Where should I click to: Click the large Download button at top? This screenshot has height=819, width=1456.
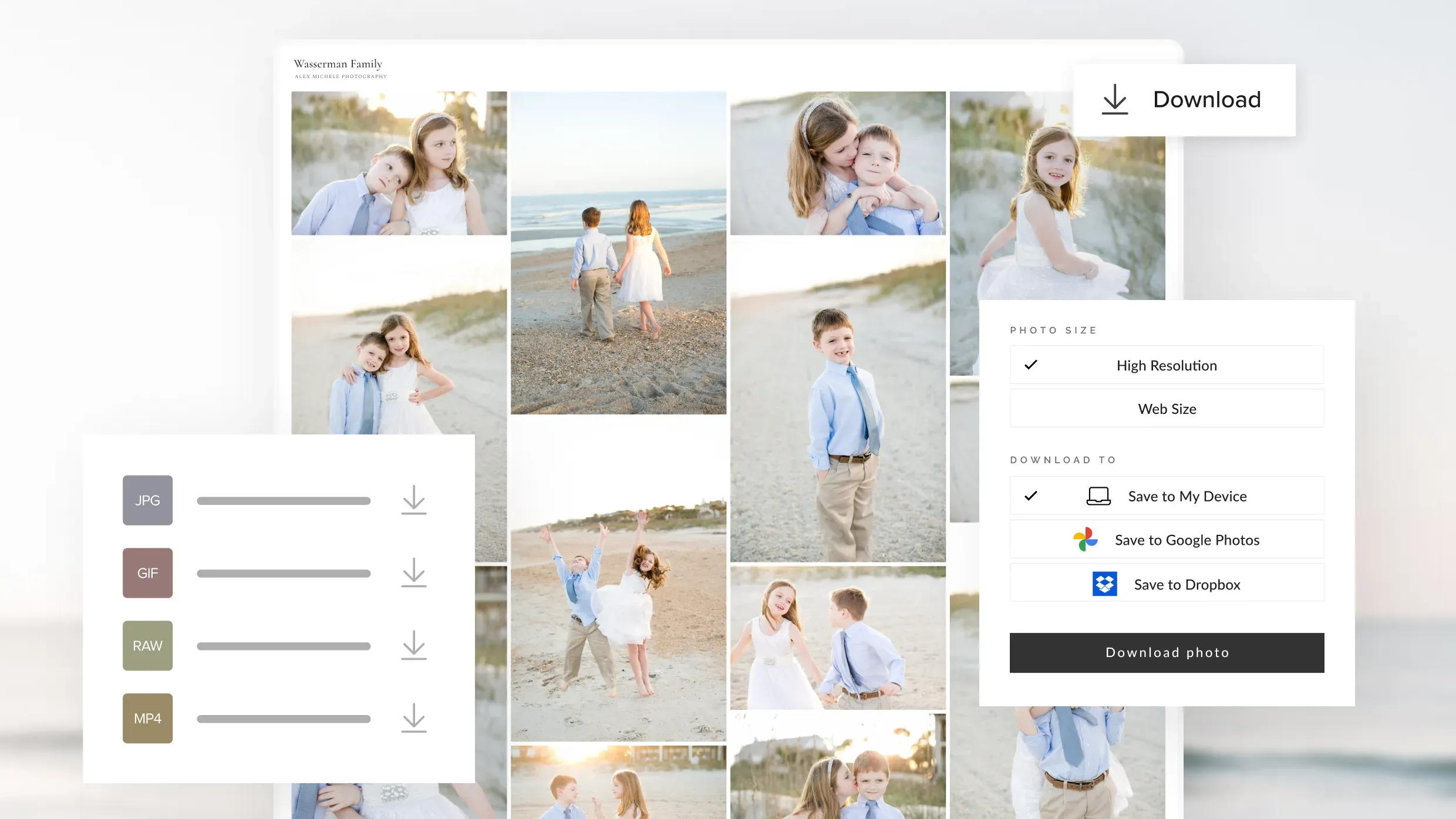coord(1184,100)
